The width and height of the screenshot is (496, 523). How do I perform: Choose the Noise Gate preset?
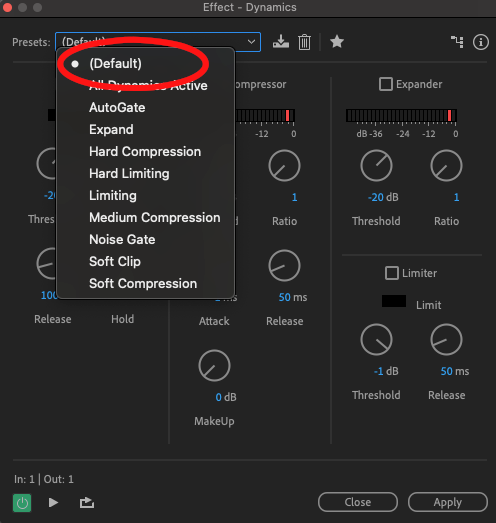point(122,239)
